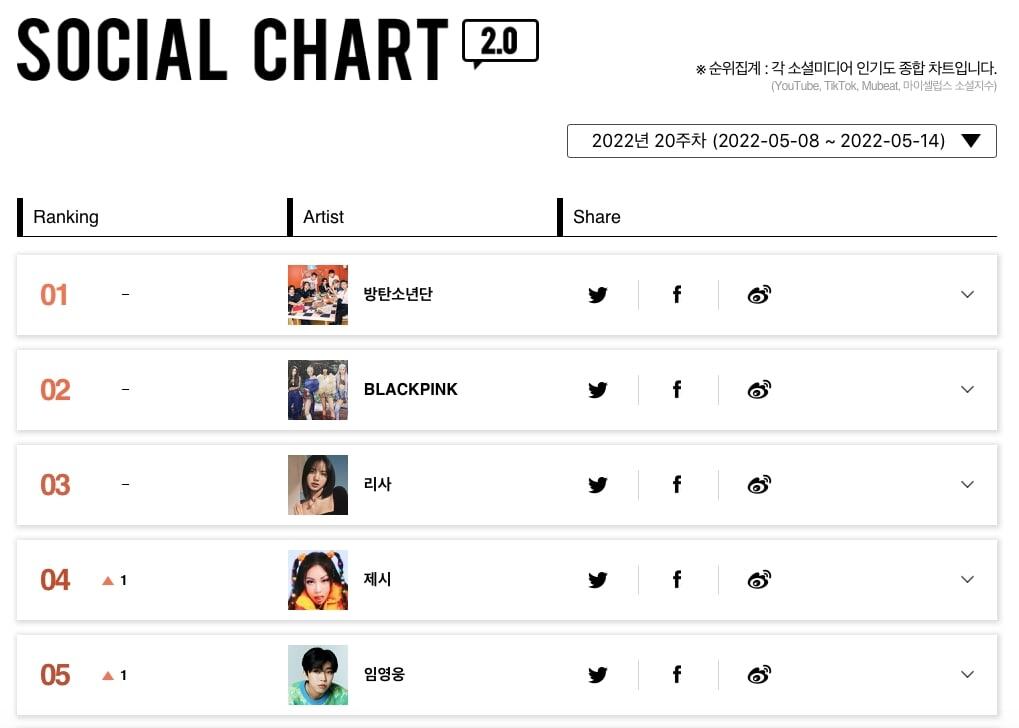
Task: Share 리사 on Facebook
Action: tap(677, 485)
